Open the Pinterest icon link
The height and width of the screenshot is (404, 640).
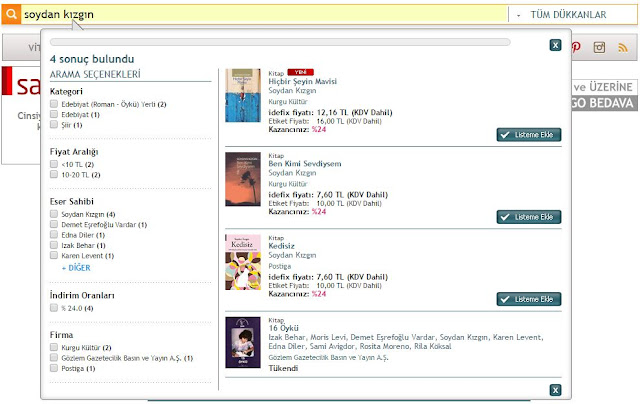(576, 47)
